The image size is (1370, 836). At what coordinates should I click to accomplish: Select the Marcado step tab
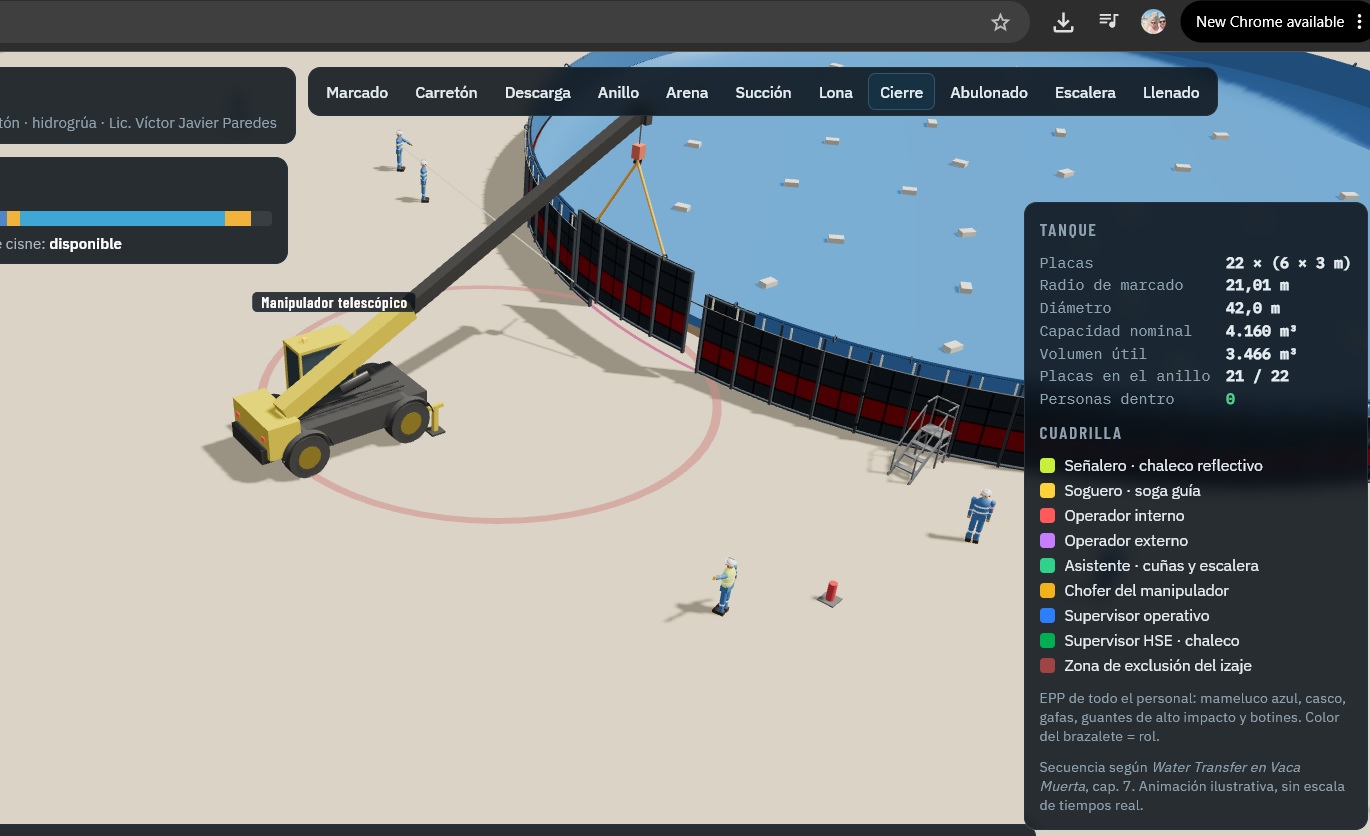[x=357, y=92]
